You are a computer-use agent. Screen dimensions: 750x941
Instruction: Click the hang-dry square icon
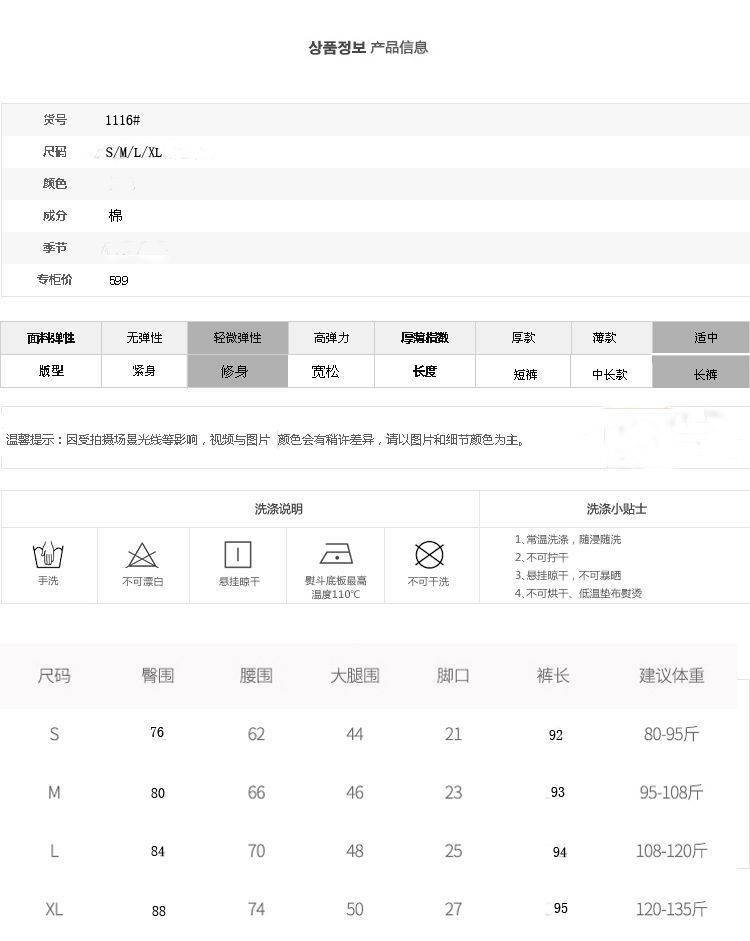[x=238, y=555]
